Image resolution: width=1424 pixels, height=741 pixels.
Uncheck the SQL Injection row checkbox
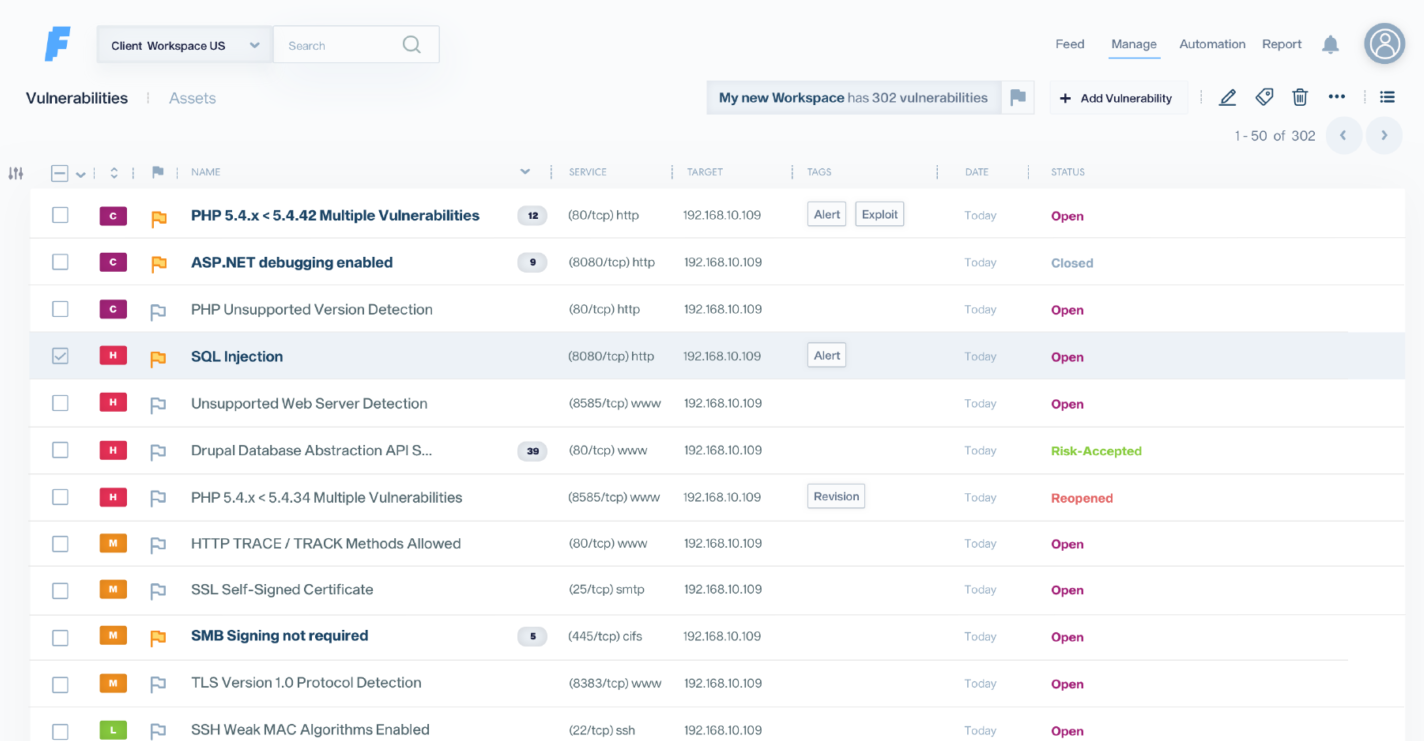coord(61,356)
